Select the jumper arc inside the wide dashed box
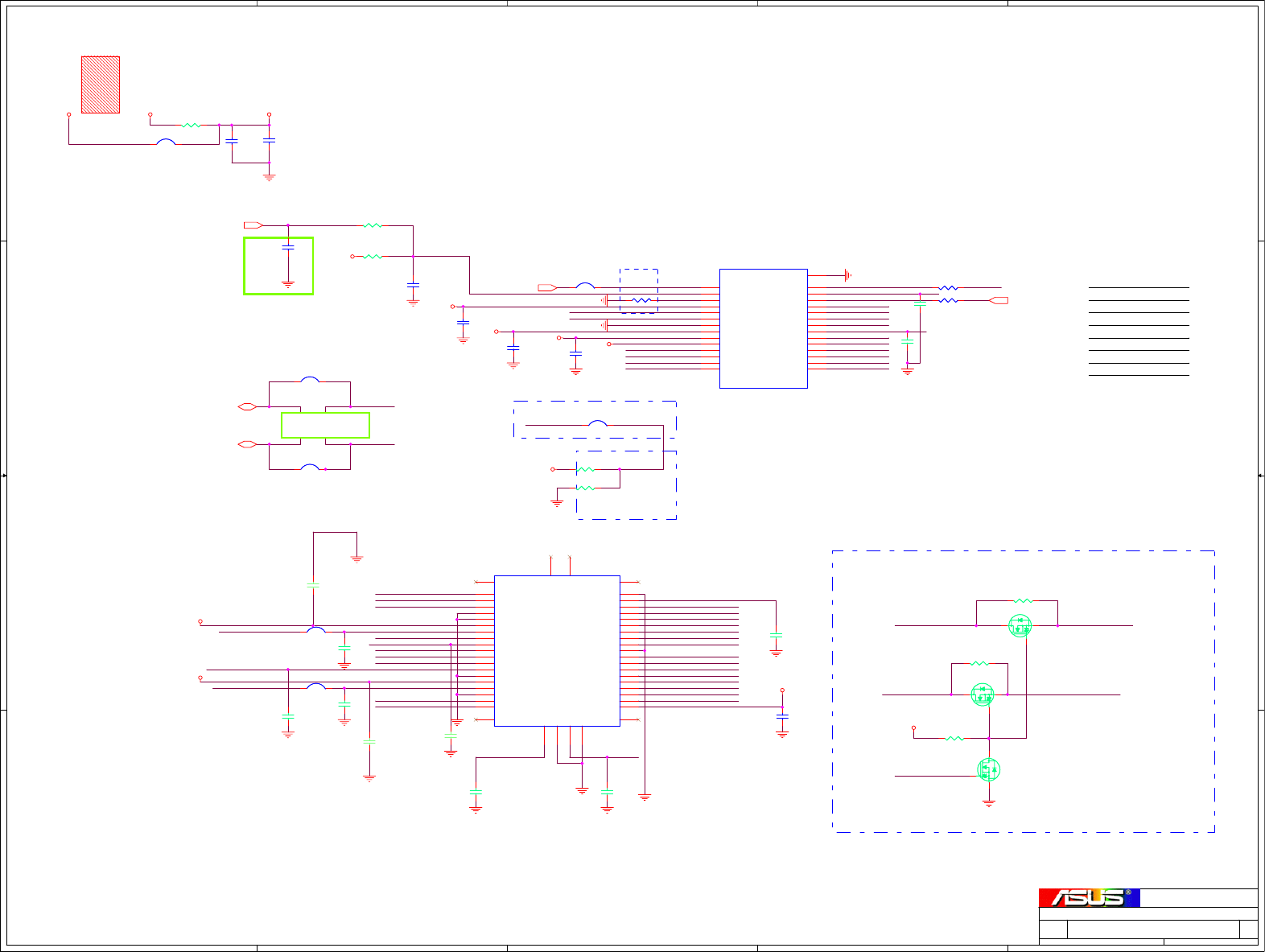This screenshot has height=952, width=1265. click(x=598, y=422)
